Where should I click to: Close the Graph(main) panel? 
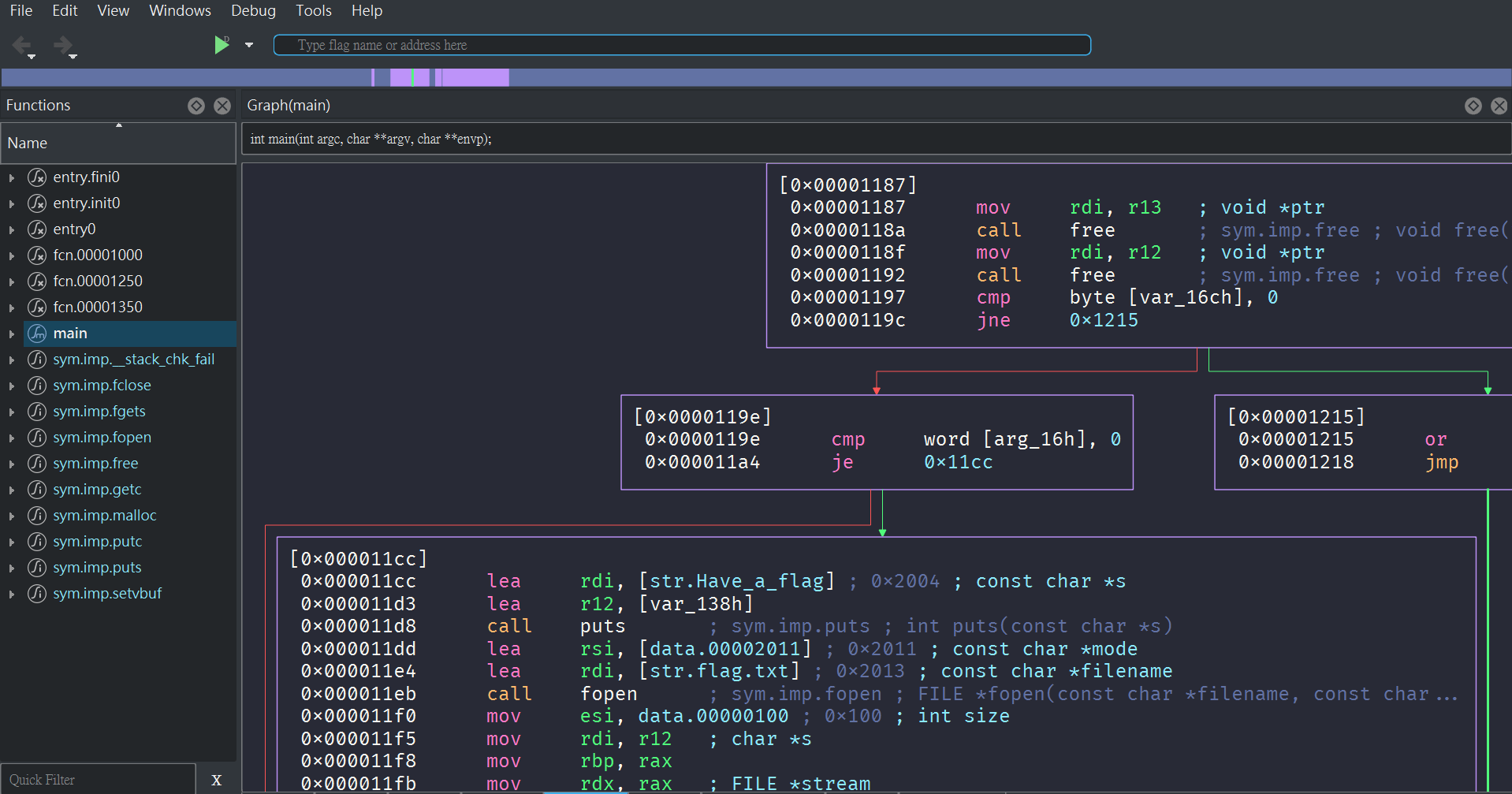click(1499, 106)
